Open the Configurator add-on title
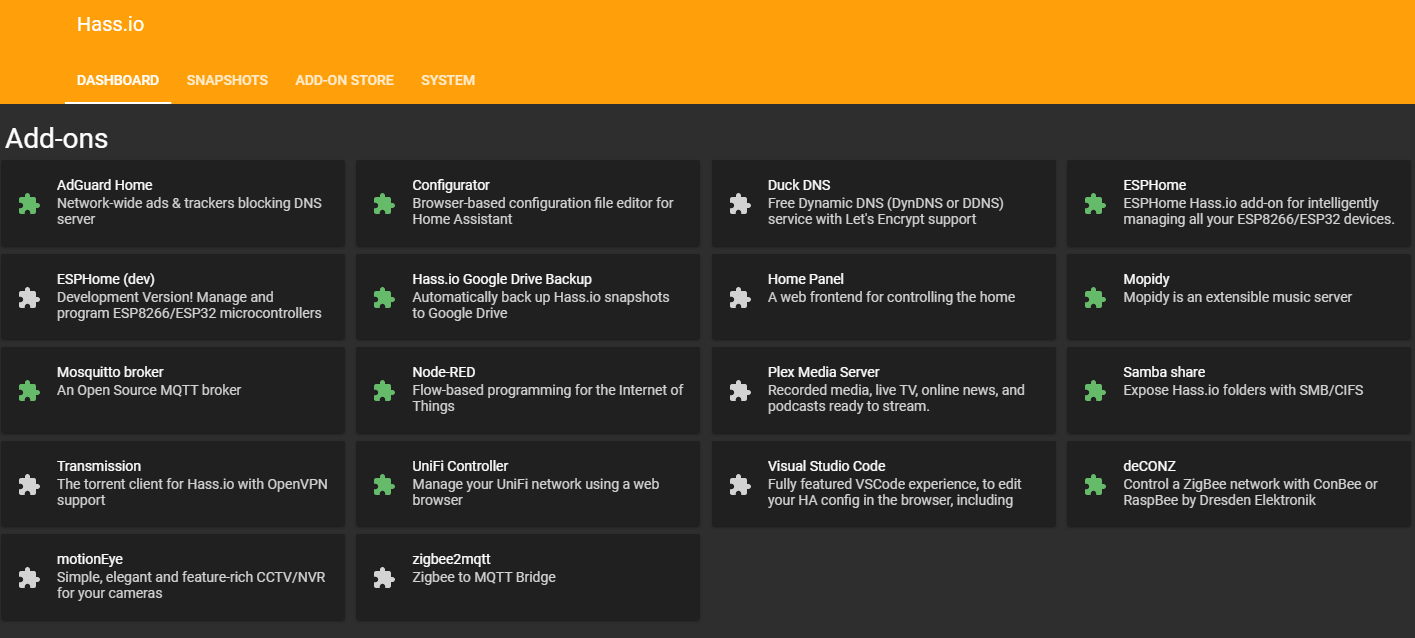This screenshot has width=1415, height=638. [x=451, y=185]
